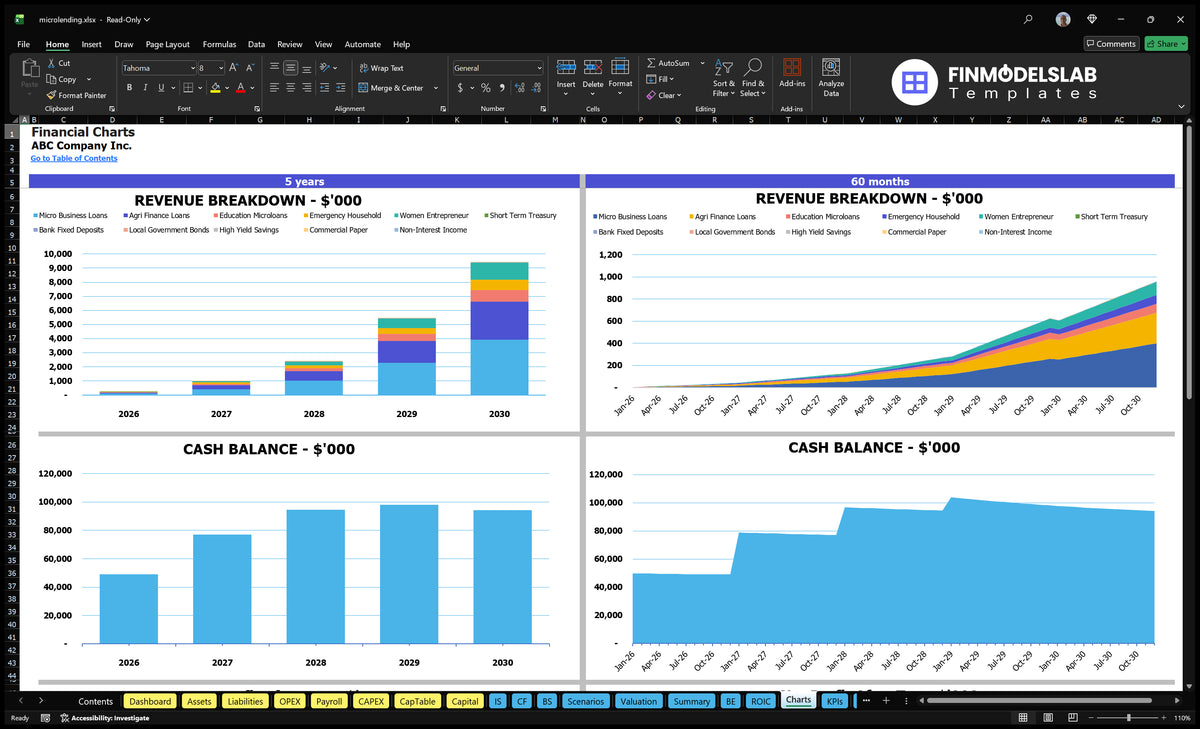
Task: Toggle Italic formatting
Action: pyautogui.click(x=145, y=88)
